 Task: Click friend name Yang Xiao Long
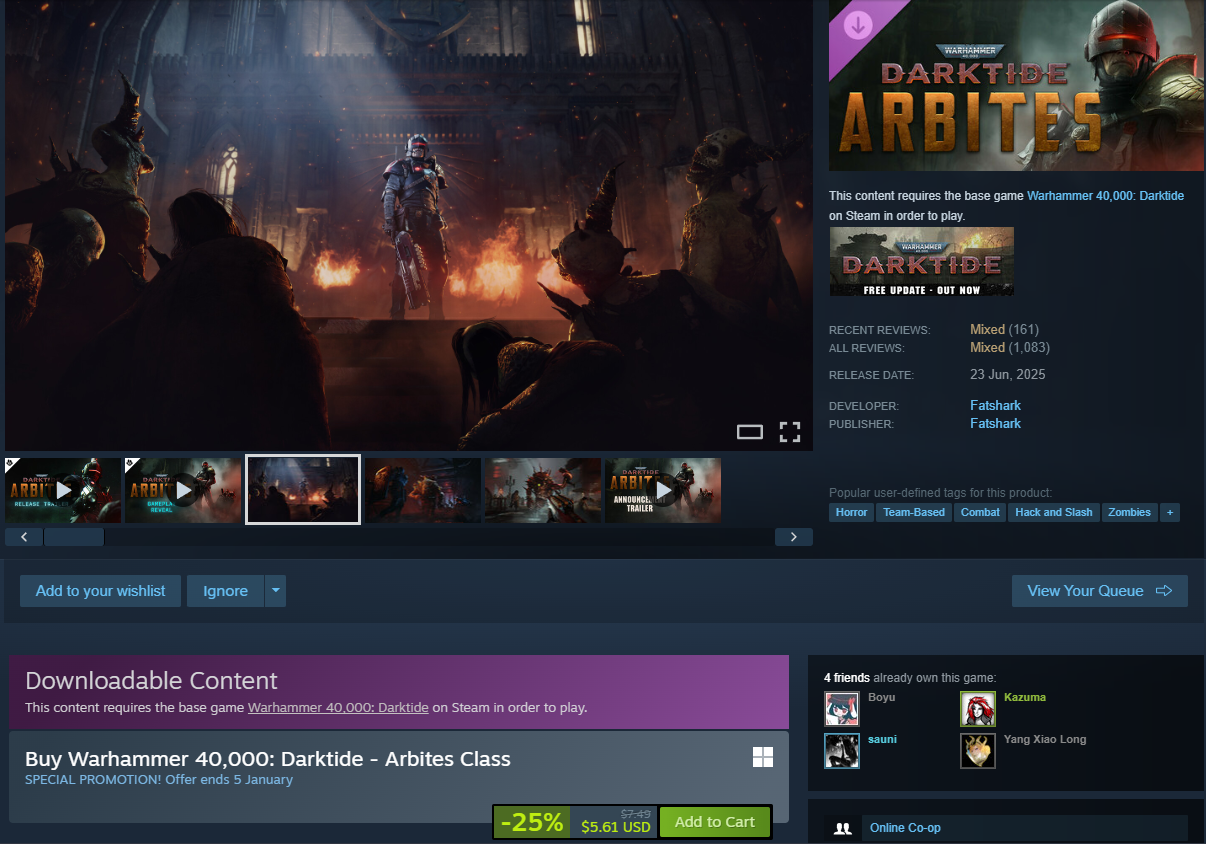1045,739
